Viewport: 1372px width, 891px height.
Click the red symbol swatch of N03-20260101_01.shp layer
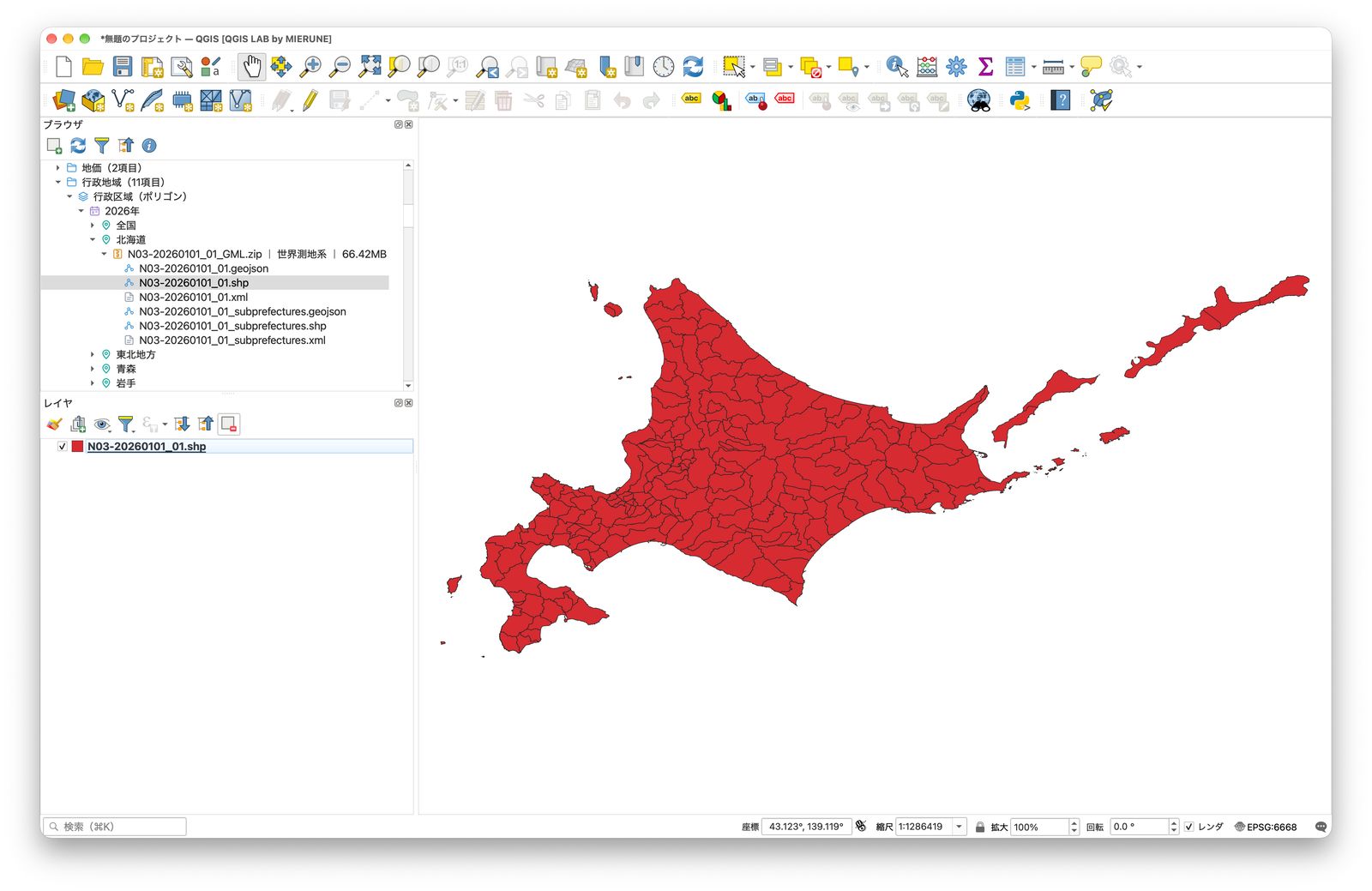77,447
